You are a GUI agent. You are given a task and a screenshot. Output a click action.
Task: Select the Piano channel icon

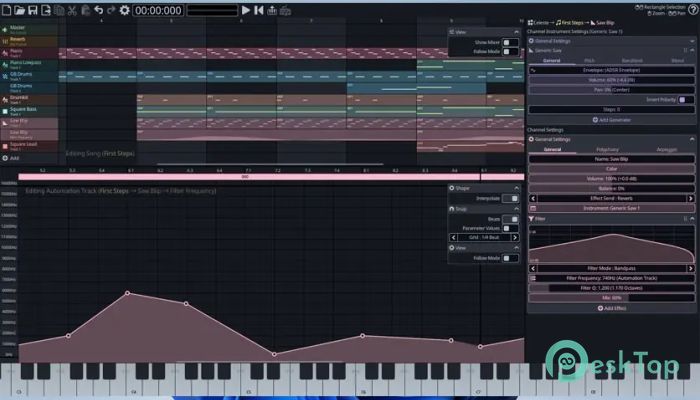(5, 53)
